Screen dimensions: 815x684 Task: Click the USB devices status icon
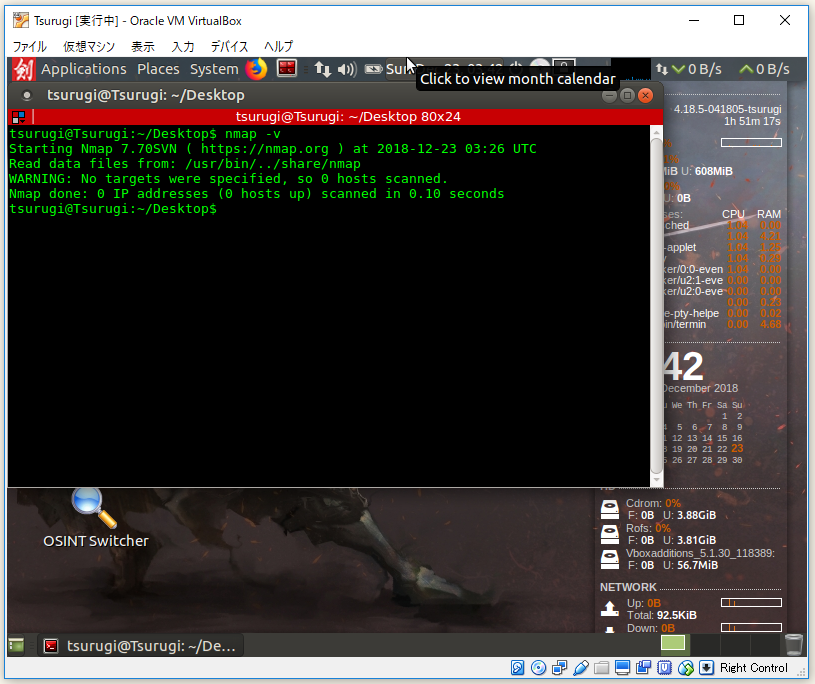pos(580,667)
